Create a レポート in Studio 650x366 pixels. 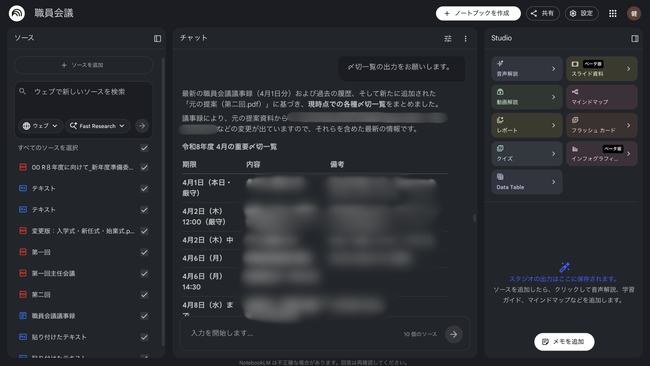click(x=527, y=125)
